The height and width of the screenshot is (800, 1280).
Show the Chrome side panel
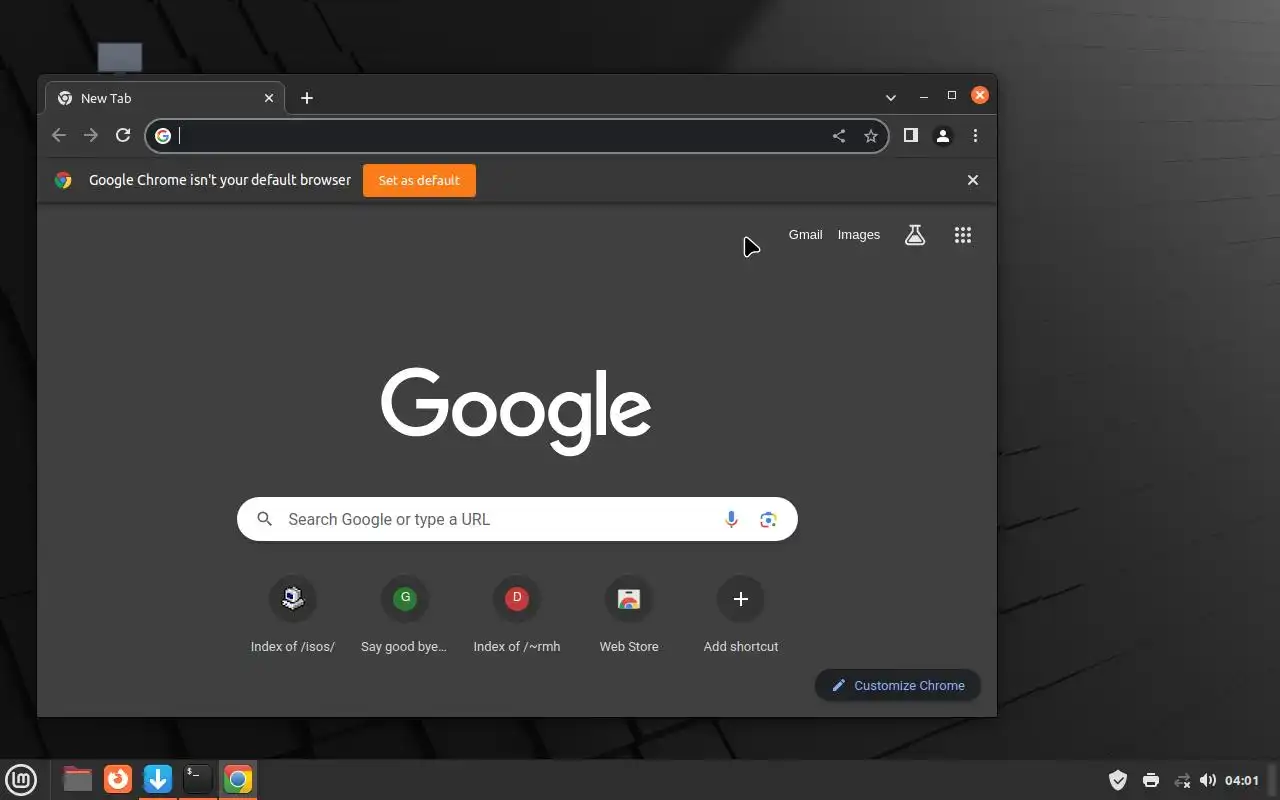pos(911,135)
